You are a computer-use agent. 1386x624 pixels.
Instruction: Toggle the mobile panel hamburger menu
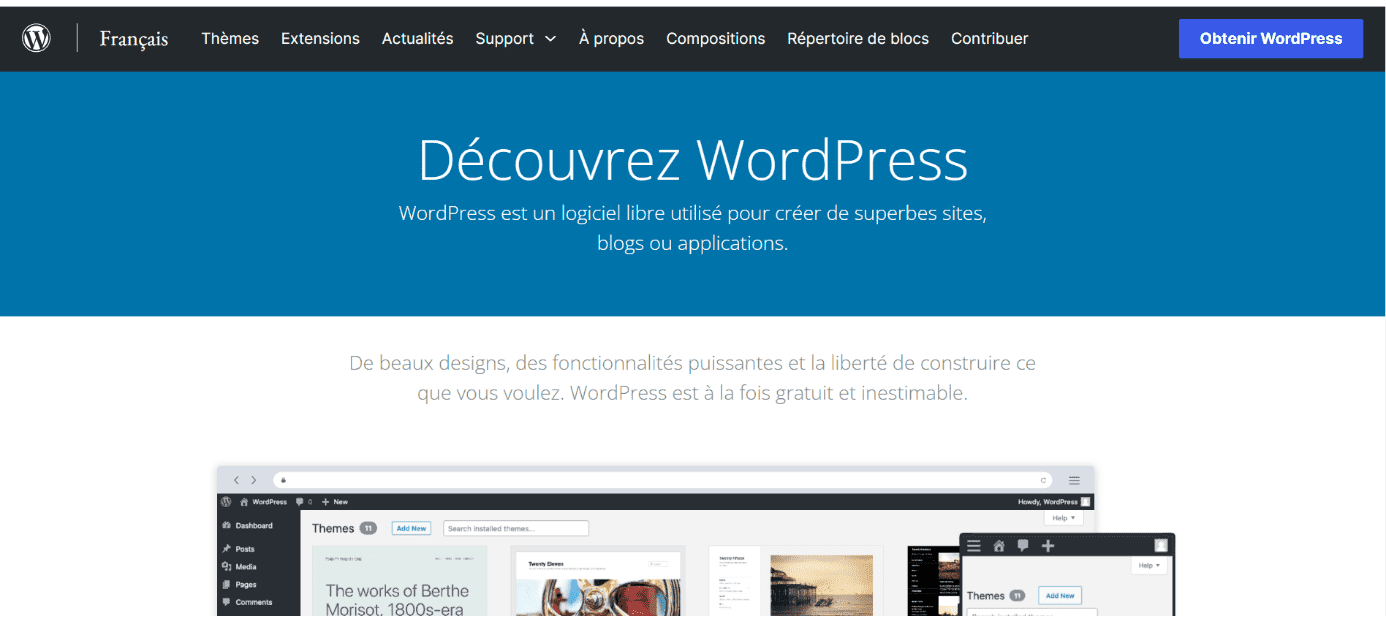(x=974, y=546)
